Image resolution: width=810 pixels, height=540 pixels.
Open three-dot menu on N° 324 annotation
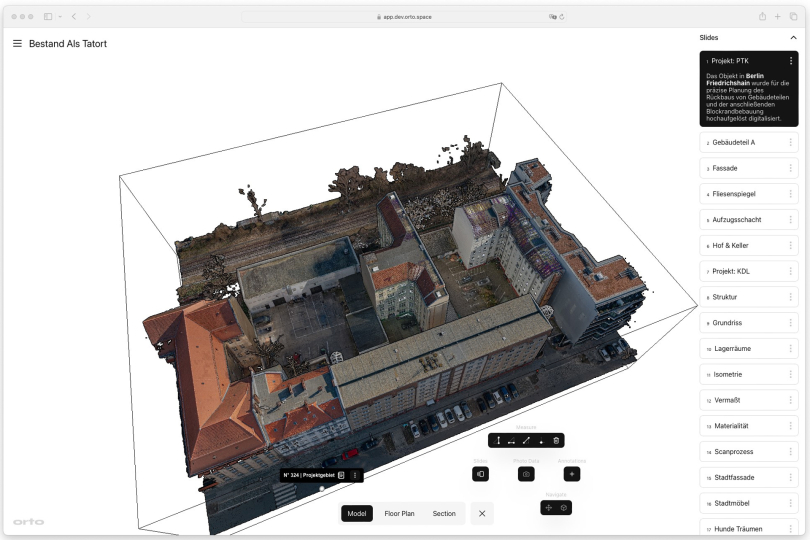[x=354, y=475]
